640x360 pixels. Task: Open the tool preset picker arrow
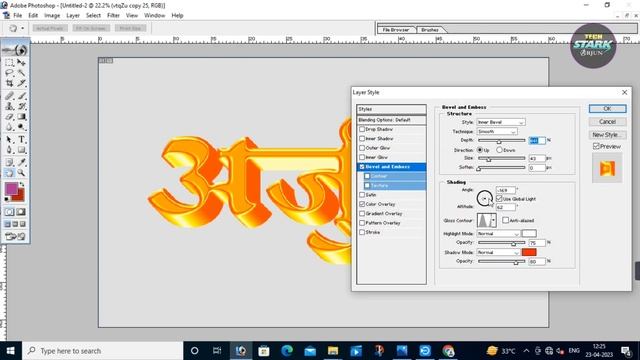coord(22,28)
